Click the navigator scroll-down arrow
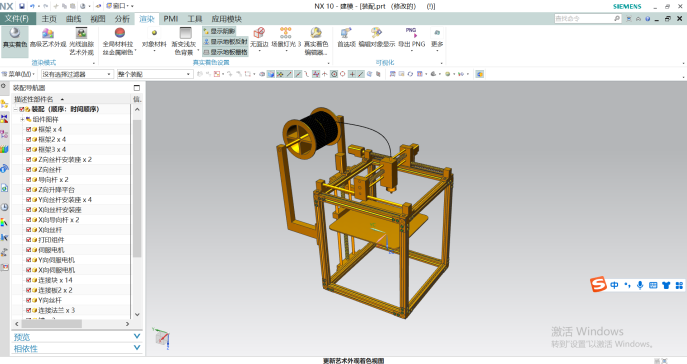Viewport: 687px width, 364px height. tap(137, 314)
